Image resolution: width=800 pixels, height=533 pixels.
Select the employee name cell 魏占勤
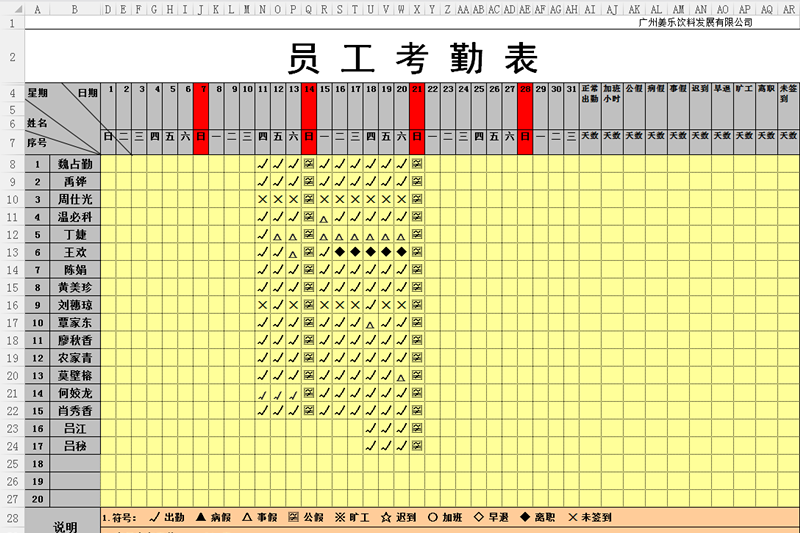click(x=75, y=164)
